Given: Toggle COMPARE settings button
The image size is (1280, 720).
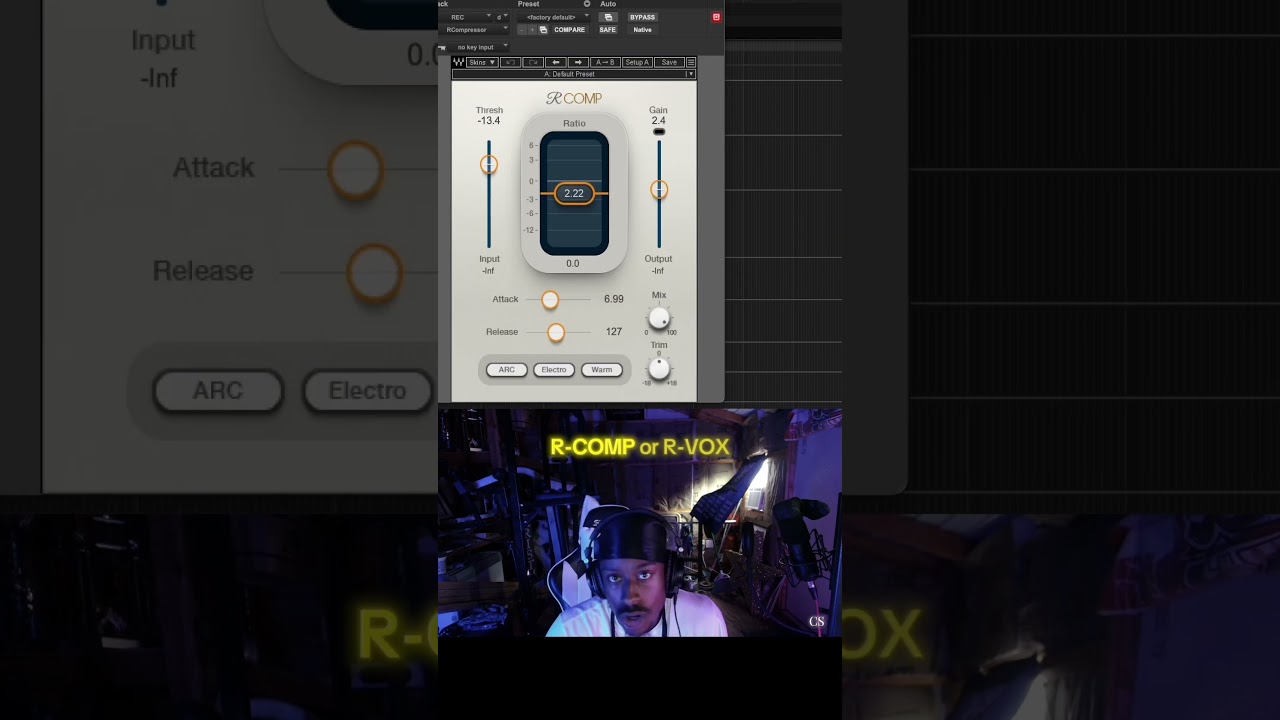Looking at the screenshot, I should click(570, 30).
